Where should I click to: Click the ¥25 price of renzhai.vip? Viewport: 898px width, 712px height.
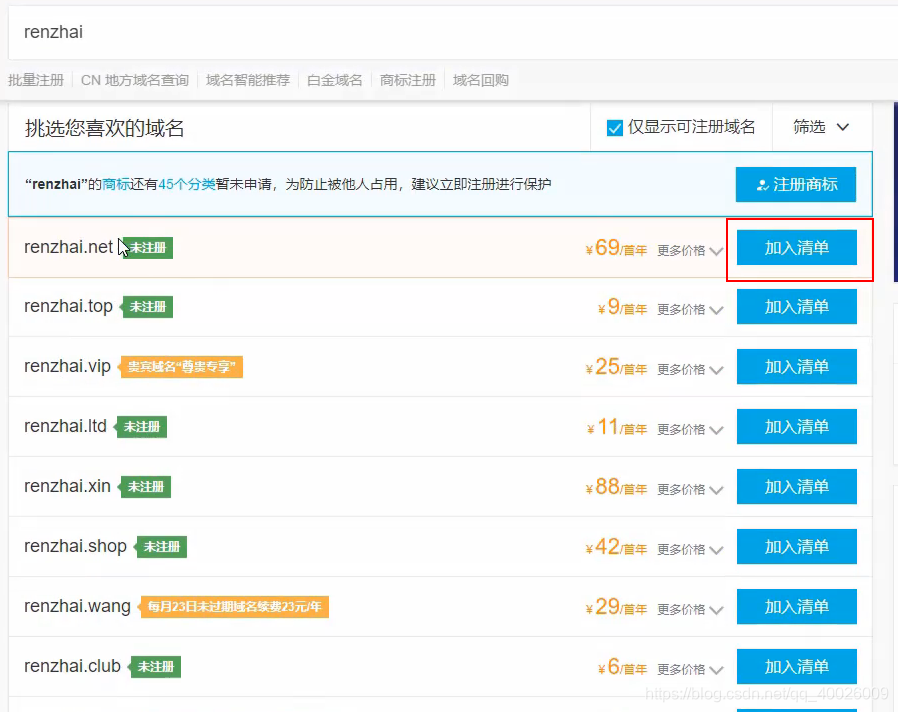(x=616, y=367)
